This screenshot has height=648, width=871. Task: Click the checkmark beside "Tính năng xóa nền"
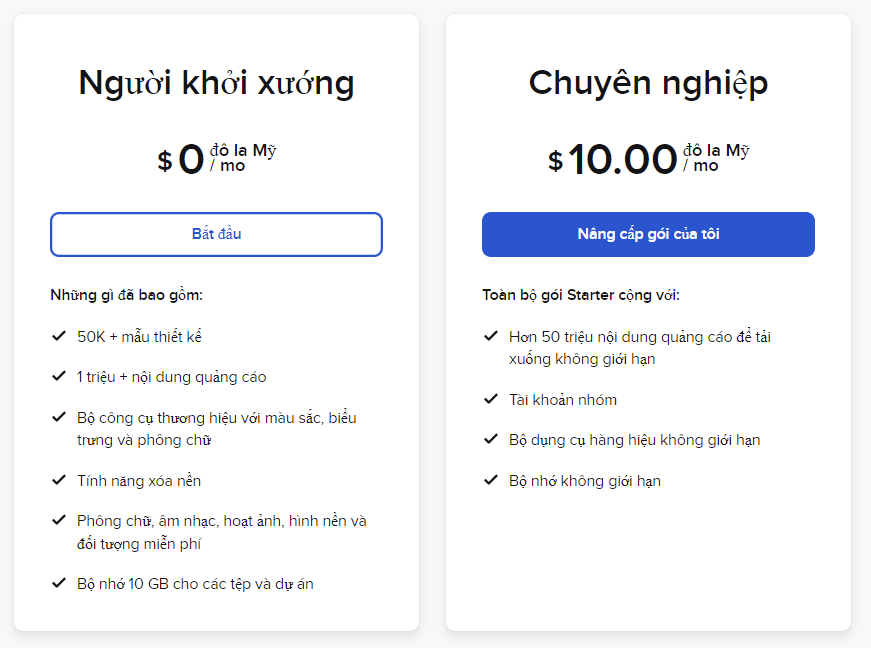[x=57, y=480]
